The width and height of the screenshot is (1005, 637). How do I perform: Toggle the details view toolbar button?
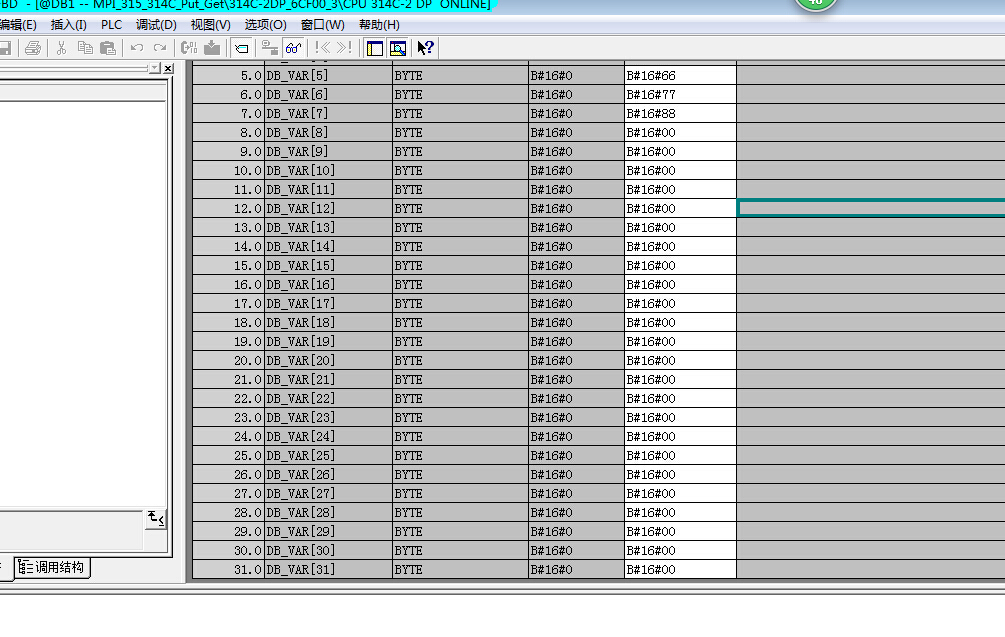pos(398,48)
